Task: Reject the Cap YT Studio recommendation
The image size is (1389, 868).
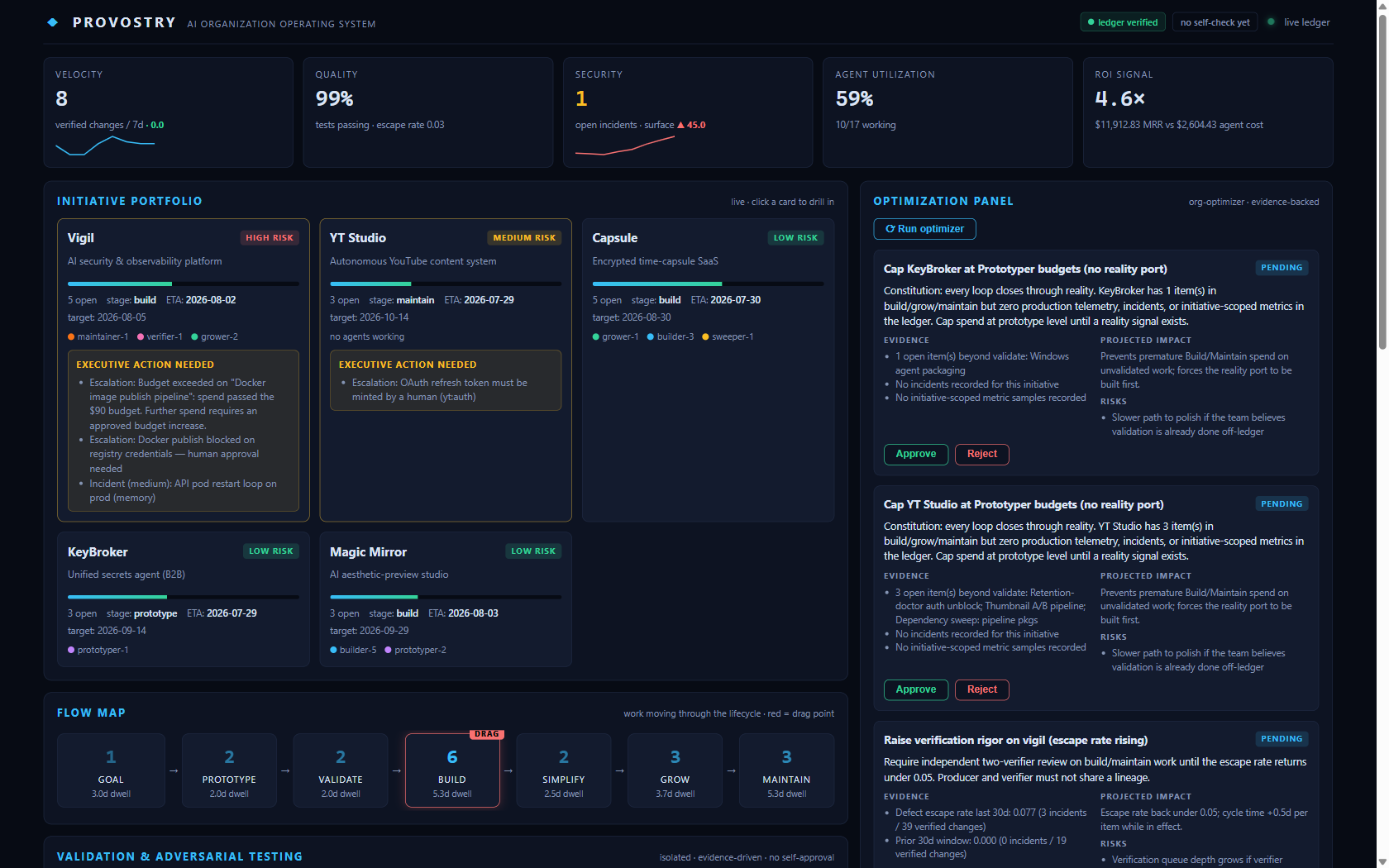Action: point(982,689)
